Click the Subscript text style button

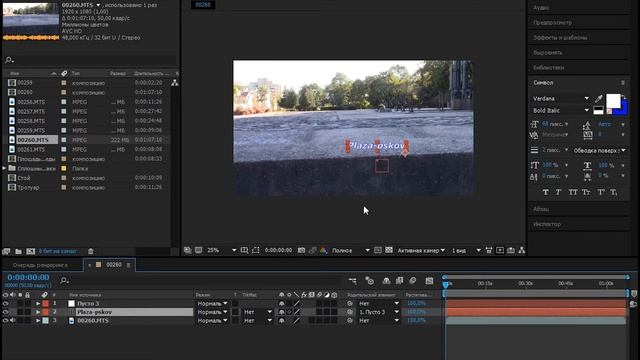[613, 192]
